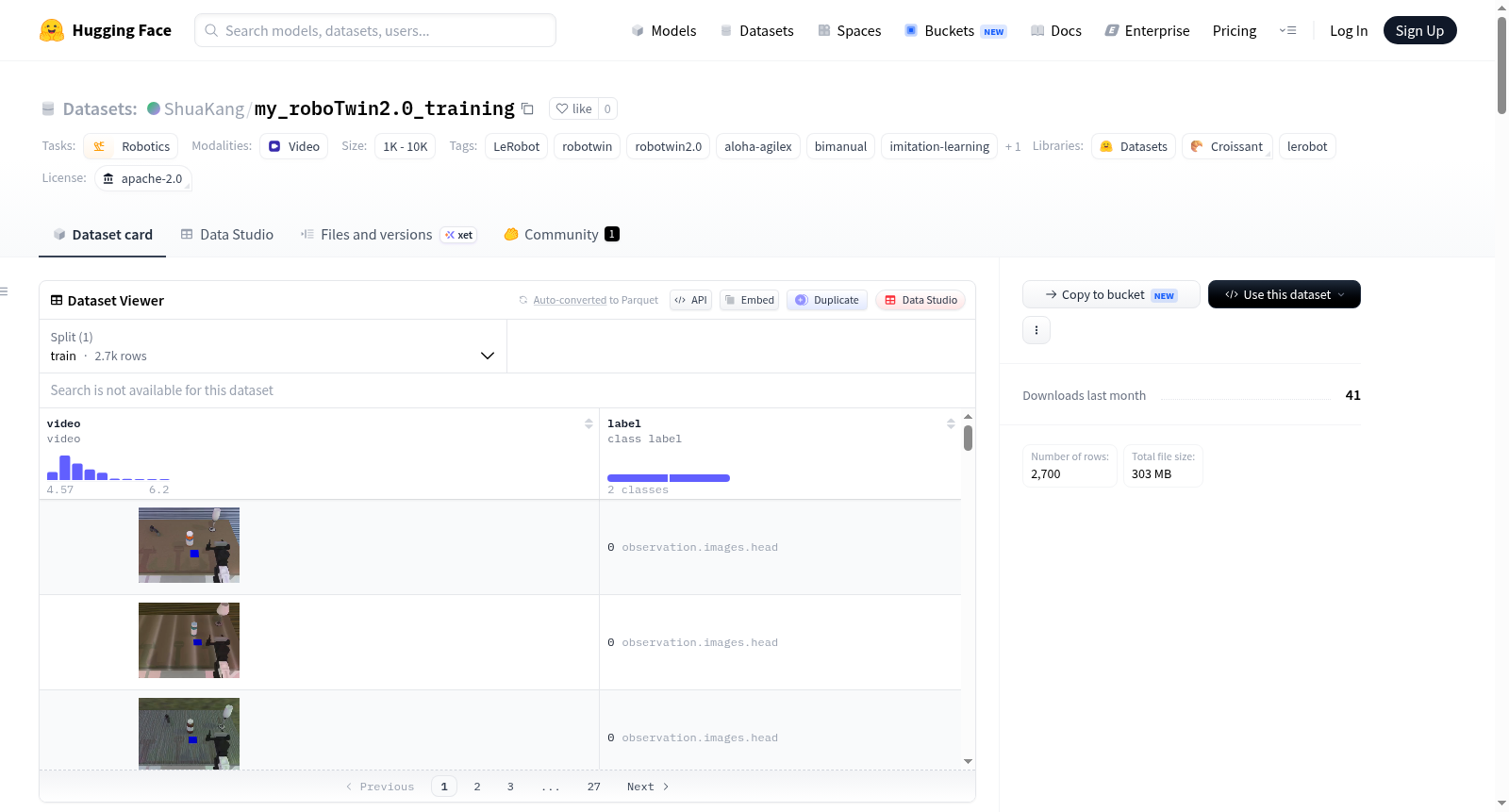1509x812 pixels.
Task: Open the second row video thumbnail
Action: click(189, 640)
